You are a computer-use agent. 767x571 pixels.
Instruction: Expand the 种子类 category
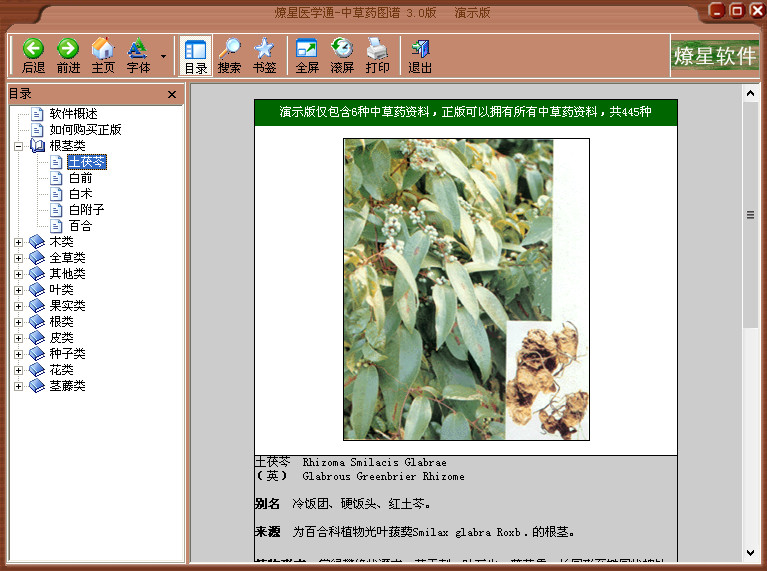point(18,354)
